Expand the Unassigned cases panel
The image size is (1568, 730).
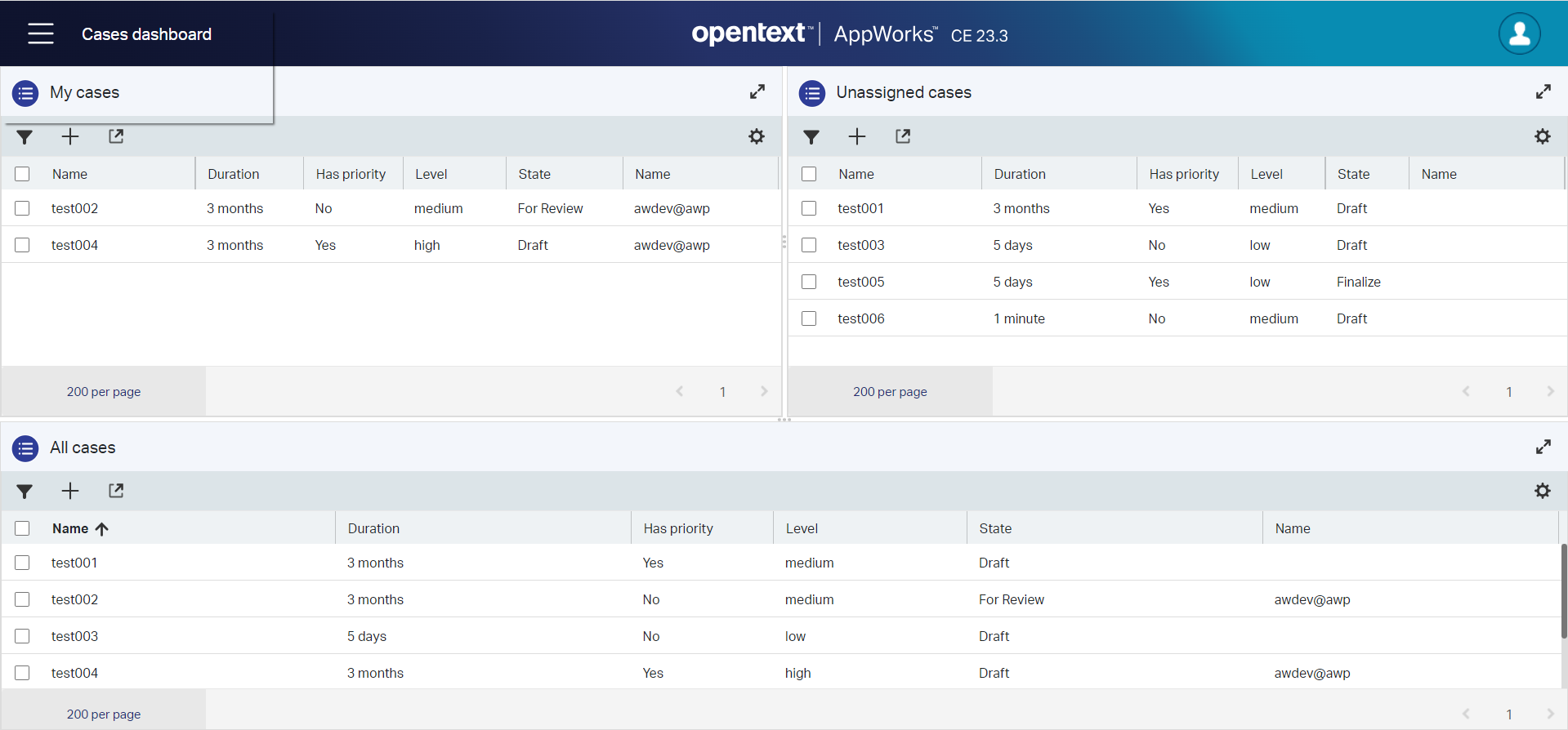pos(1543,91)
